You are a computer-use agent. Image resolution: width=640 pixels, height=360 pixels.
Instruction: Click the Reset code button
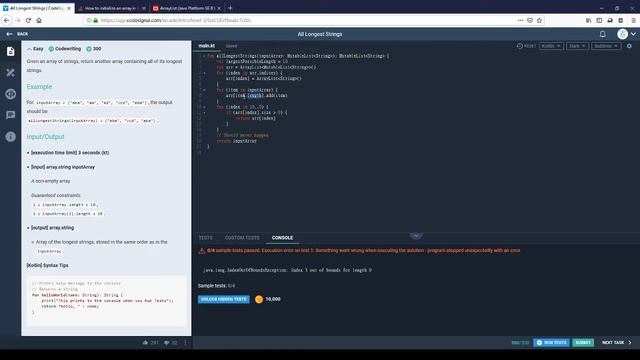click(x=526, y=46)
